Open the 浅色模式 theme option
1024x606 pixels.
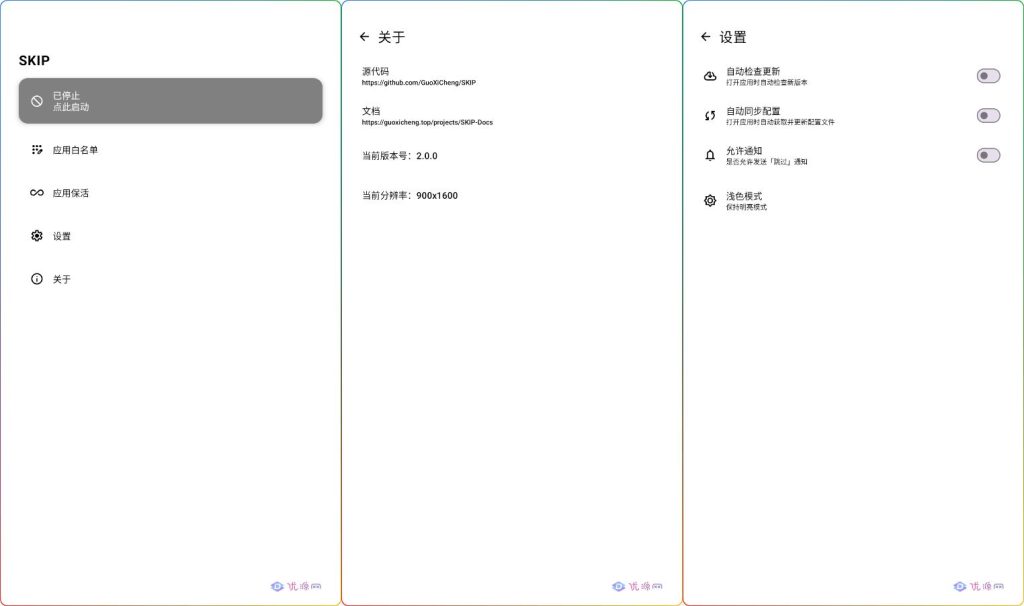point(853,200)
